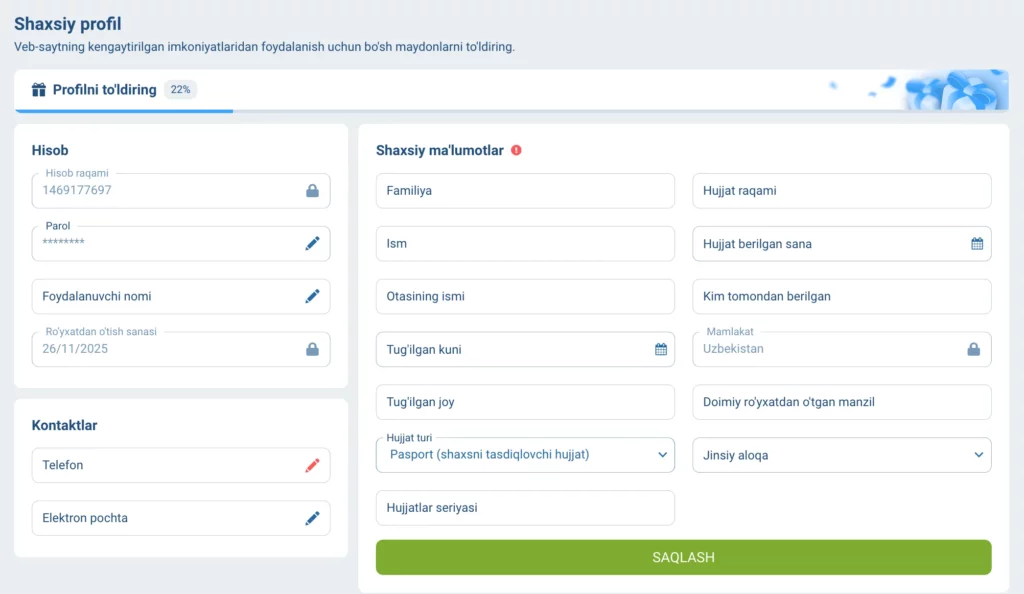Click the lock icon beside Ro'yxatdan o'tish sanasi

click(x=313, y=349)
